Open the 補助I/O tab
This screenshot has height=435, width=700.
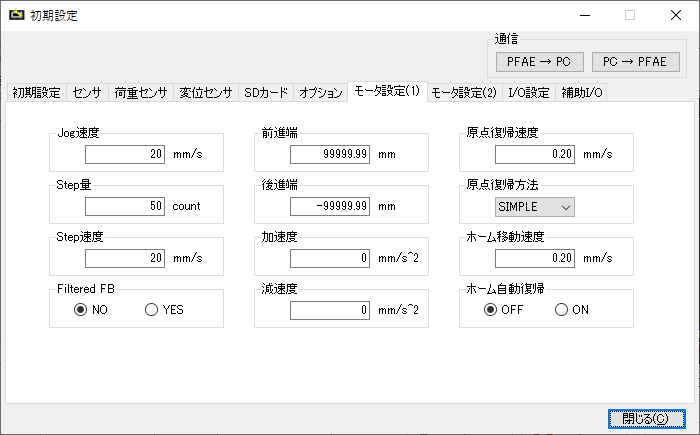pos(582,92)
